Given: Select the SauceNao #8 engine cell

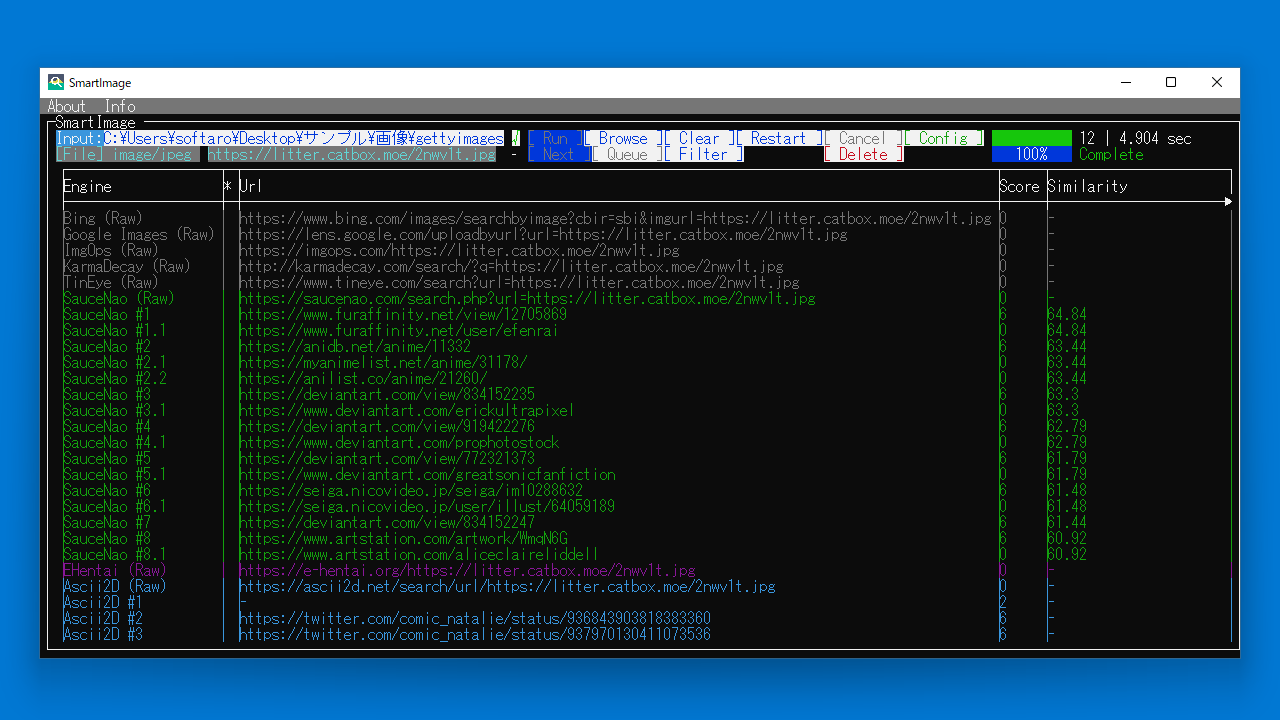Looking at the screenshot, I should (107, 538).
